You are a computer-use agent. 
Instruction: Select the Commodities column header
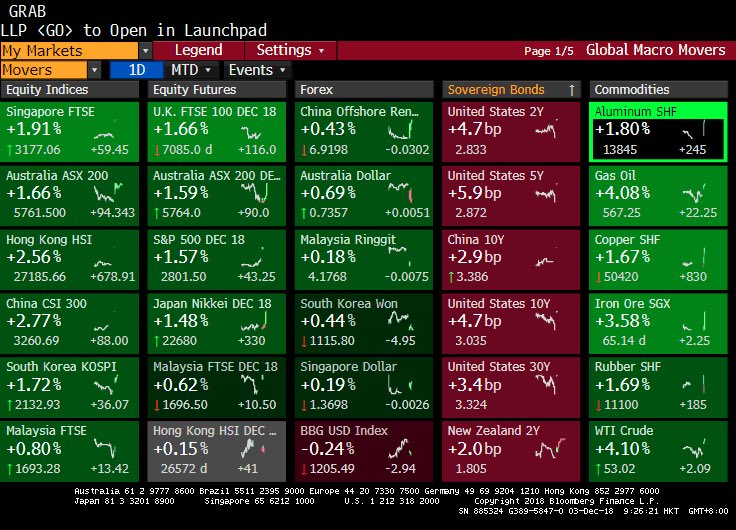pyautogui.click(x=658, y=90)
